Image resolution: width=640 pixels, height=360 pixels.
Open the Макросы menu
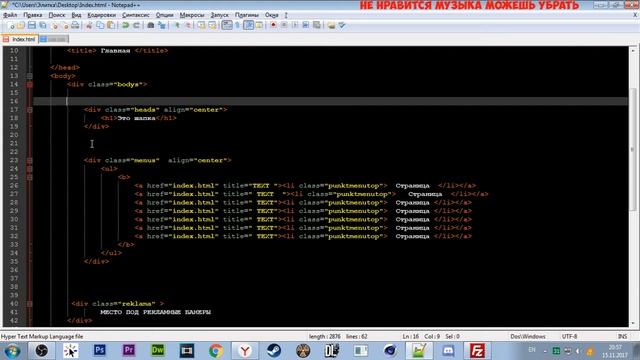(x=192, y=15)
